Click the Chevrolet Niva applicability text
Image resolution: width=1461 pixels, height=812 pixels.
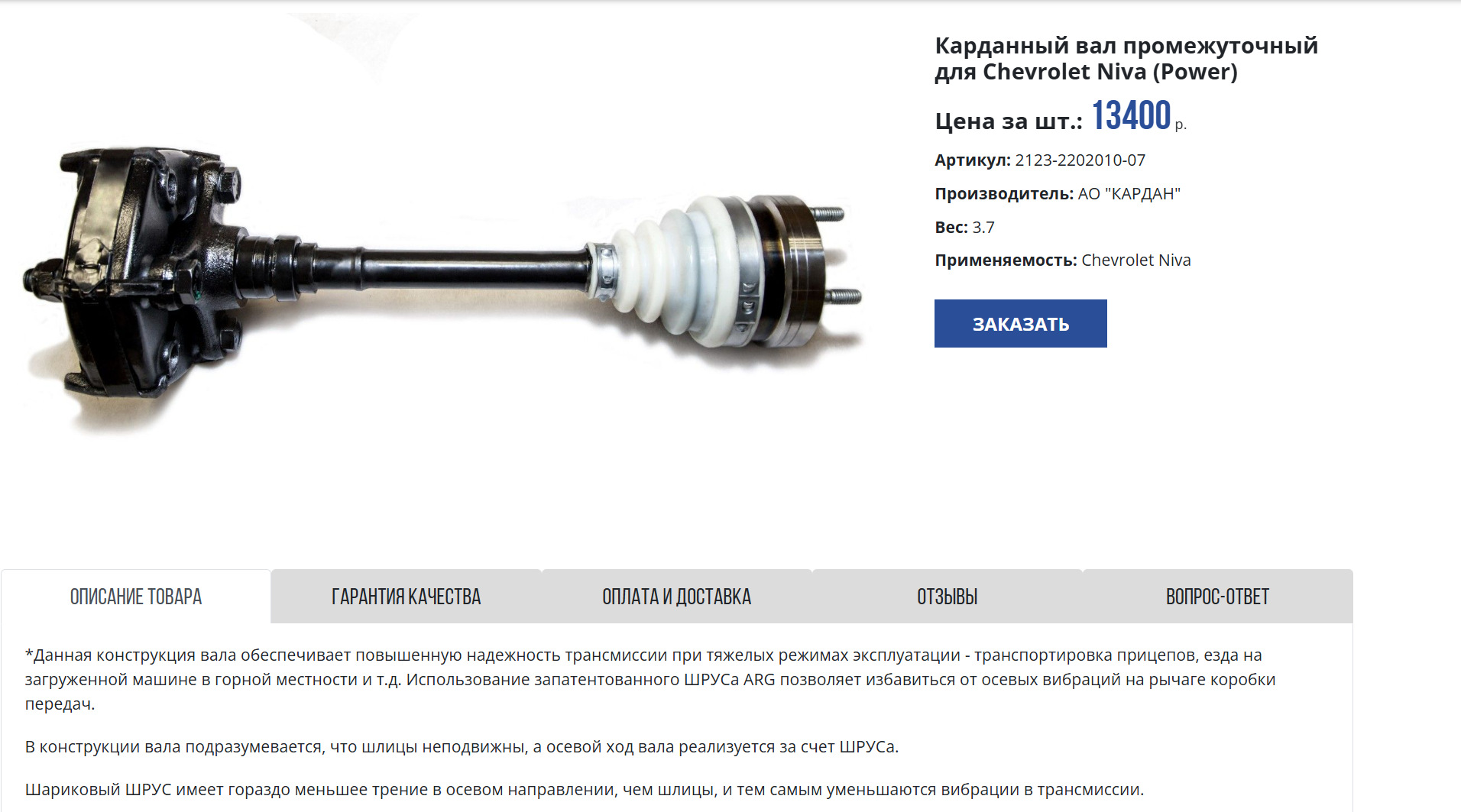pyautogui.click(x=1135, y=260)
